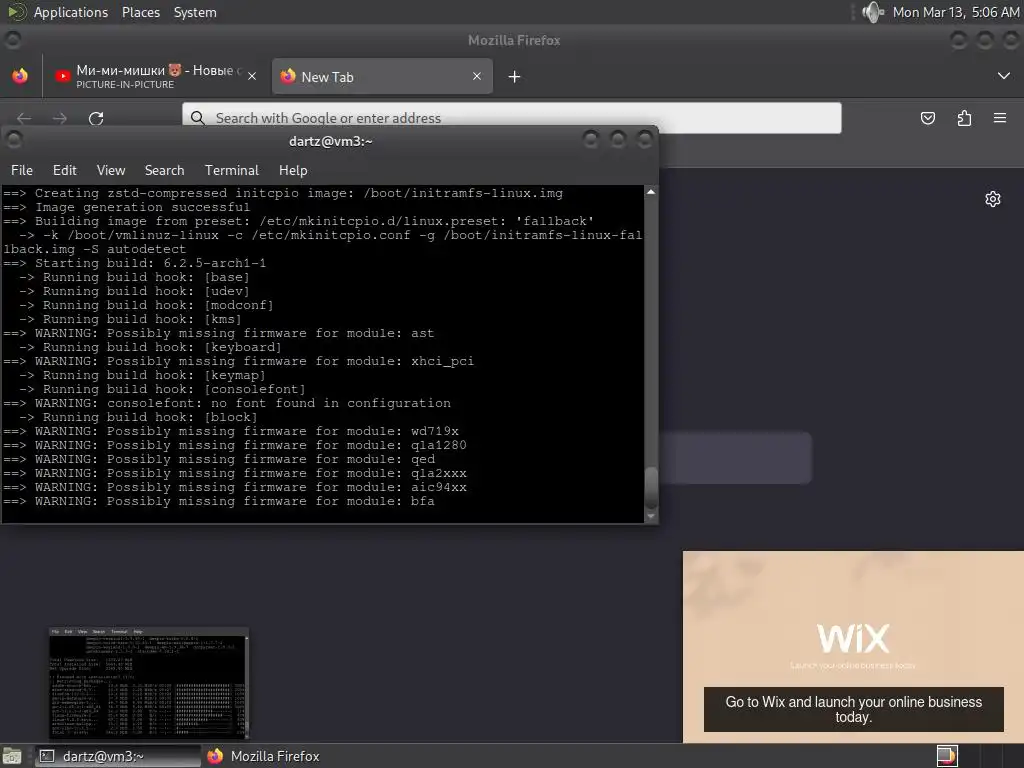The width and height of the screenshot is (1024, 768).
Task: Select the New Tab tab
Action: click(382, 76)
